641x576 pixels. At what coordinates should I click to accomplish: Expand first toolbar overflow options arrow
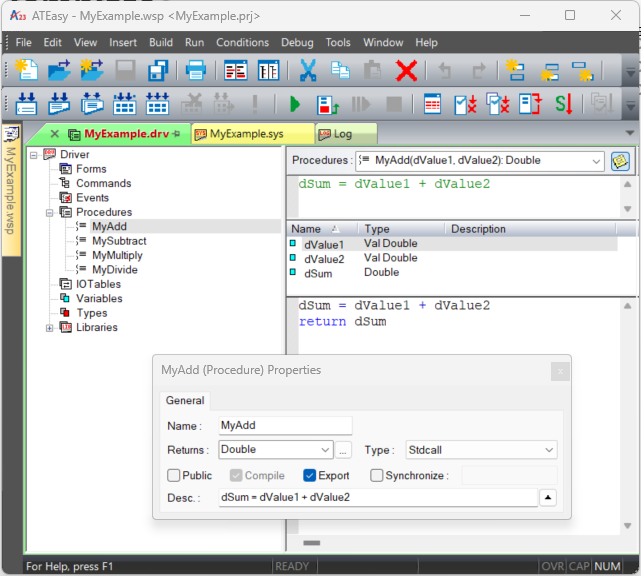coord(630,72)
